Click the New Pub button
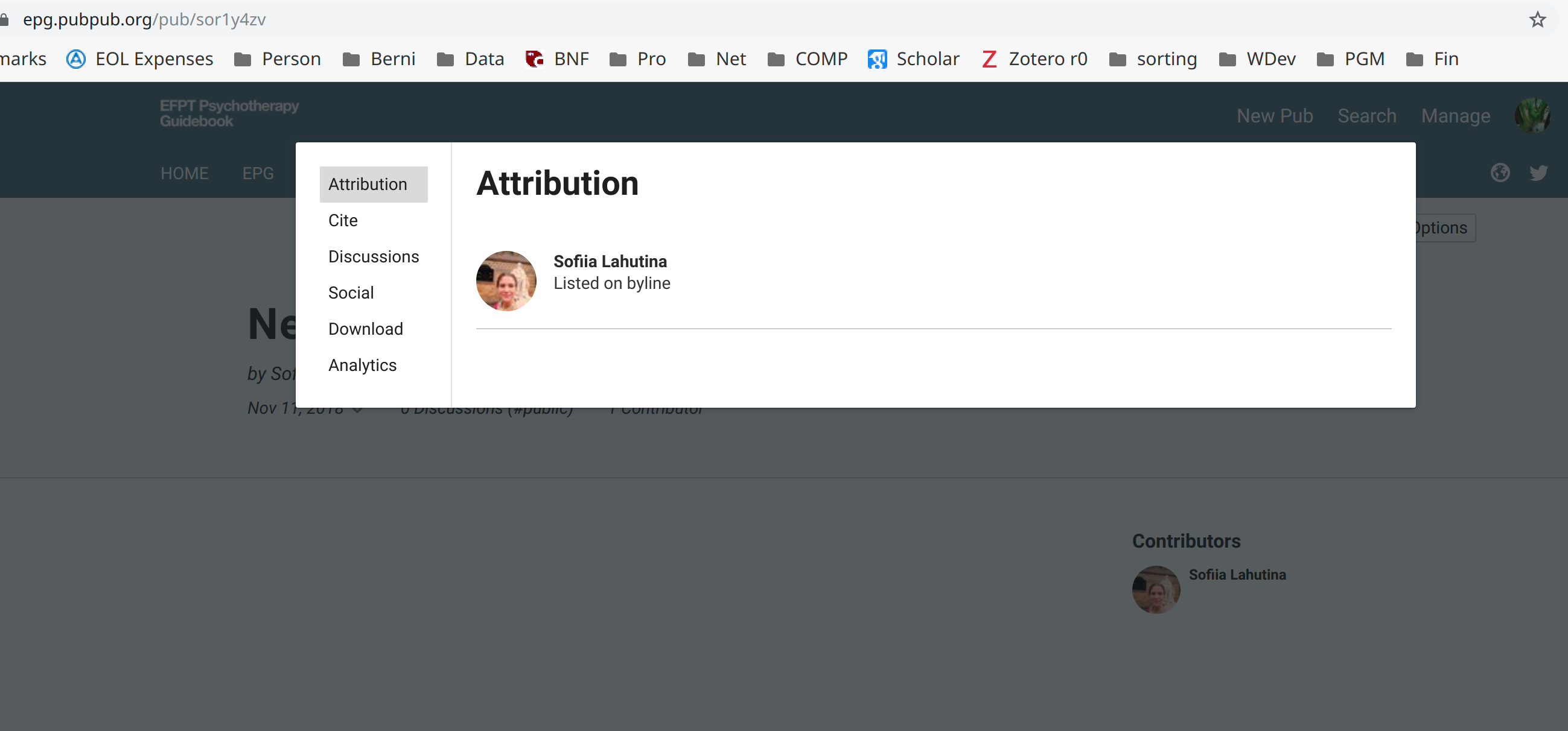This screenshot has width=1568, height=731. [x=1275, y=115]
